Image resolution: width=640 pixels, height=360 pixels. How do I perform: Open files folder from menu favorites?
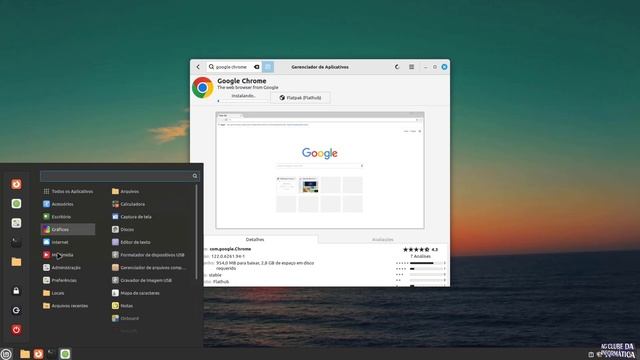pos(16,262)
